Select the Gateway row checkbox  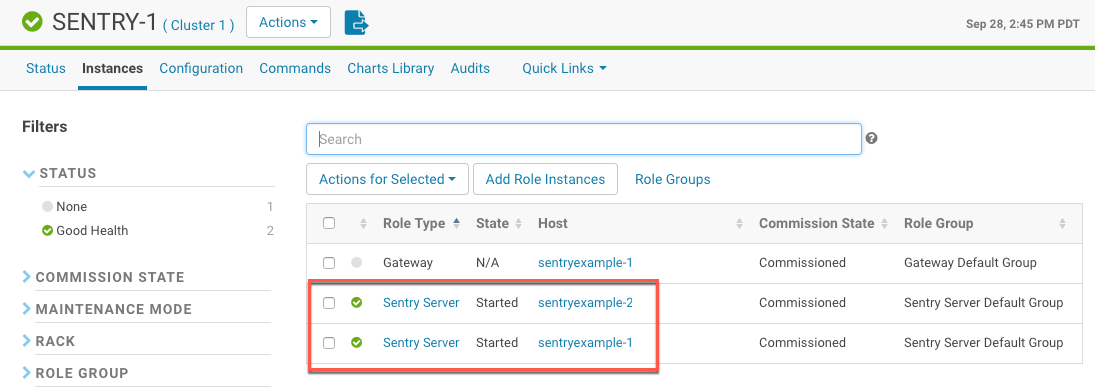click(x=329, y=263)
